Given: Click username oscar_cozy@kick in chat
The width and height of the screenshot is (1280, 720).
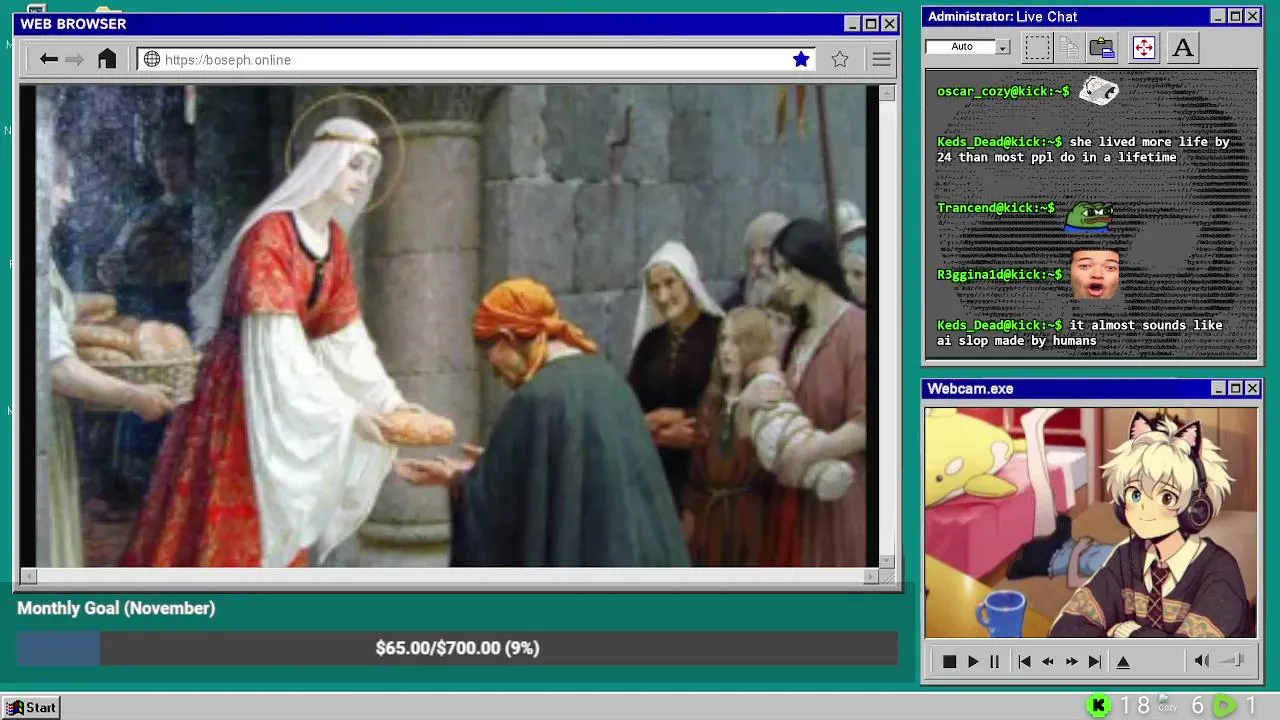Looking at the screenshot, I should tap(1003, 91).
